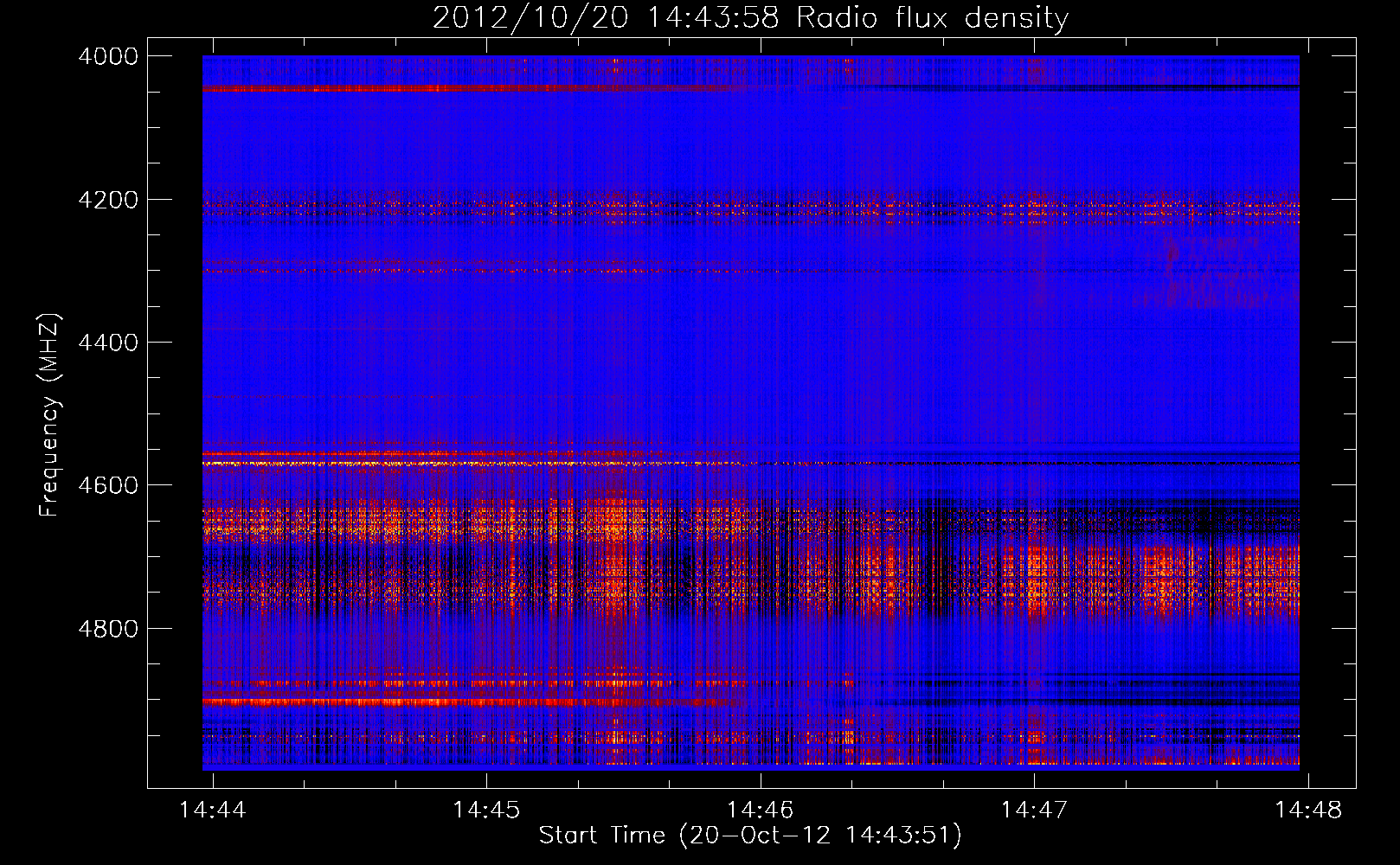
Task: Click the "Frequency (MHZ)" axis title
Action: (x=49, y=415)
